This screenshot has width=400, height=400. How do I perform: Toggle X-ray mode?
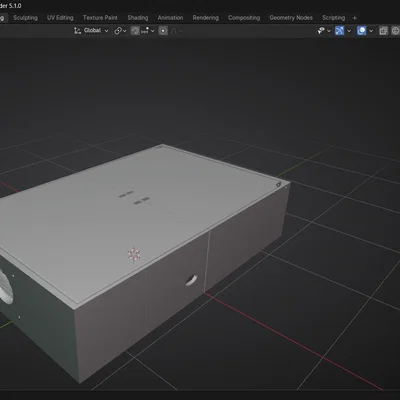pyautogui.click(x=383, y=31)
